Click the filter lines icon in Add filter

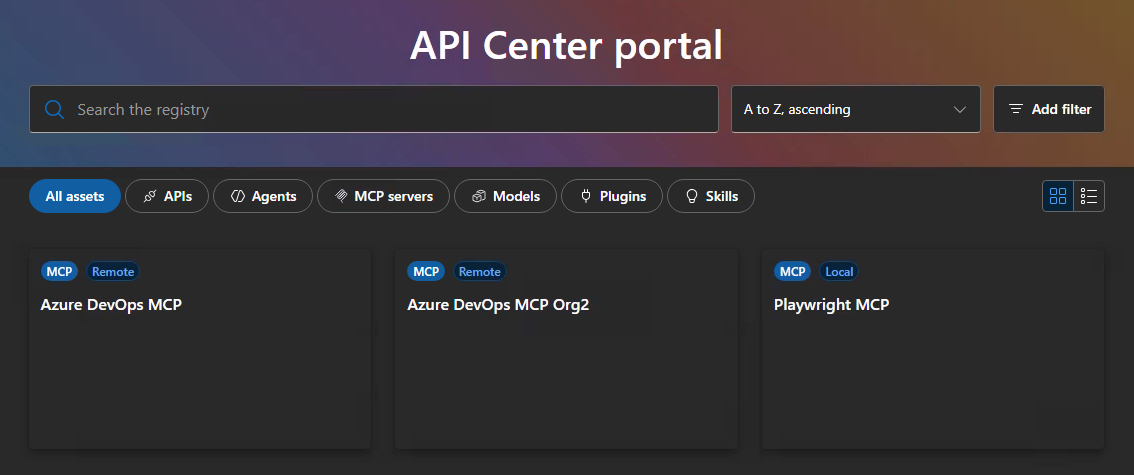(x=1016, y=109)
